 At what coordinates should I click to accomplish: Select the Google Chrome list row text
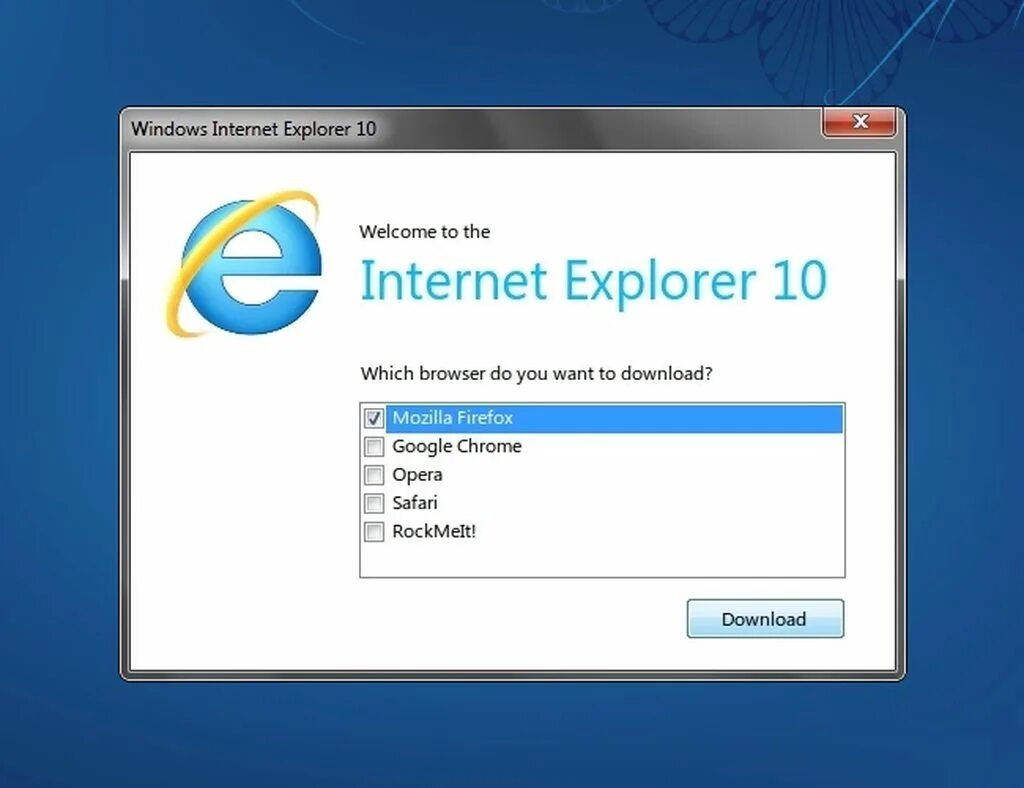[x=456, y=447]
